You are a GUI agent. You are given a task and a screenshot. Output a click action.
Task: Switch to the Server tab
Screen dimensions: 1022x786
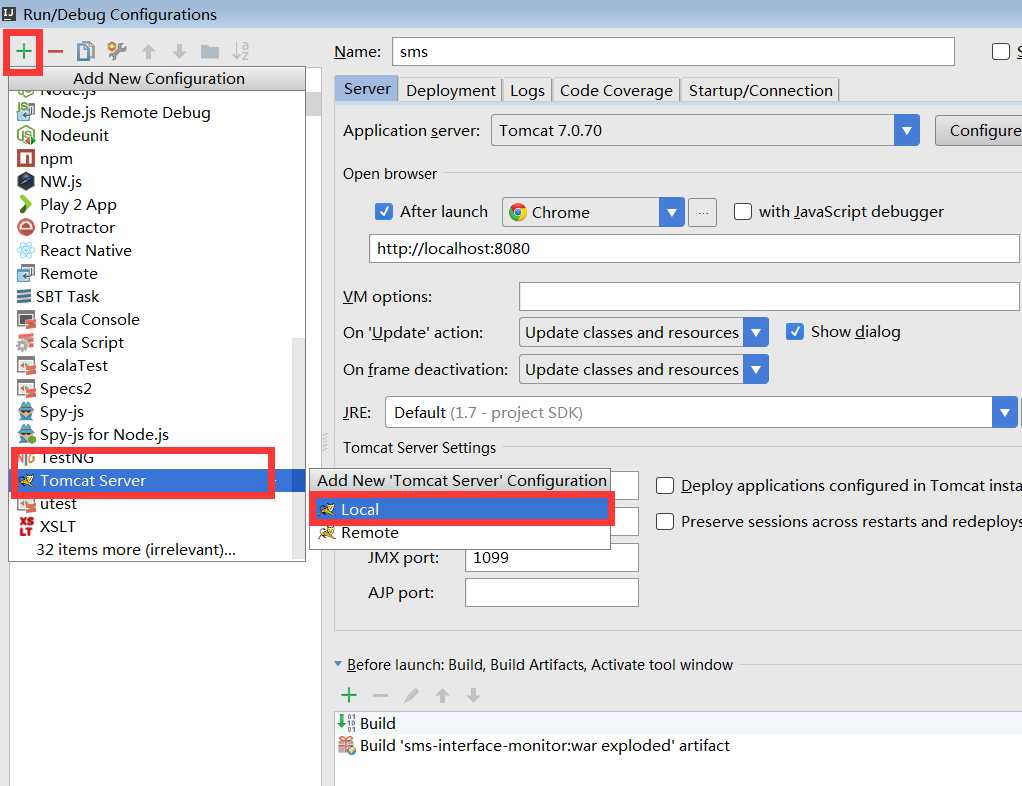[x=367, y=89]
